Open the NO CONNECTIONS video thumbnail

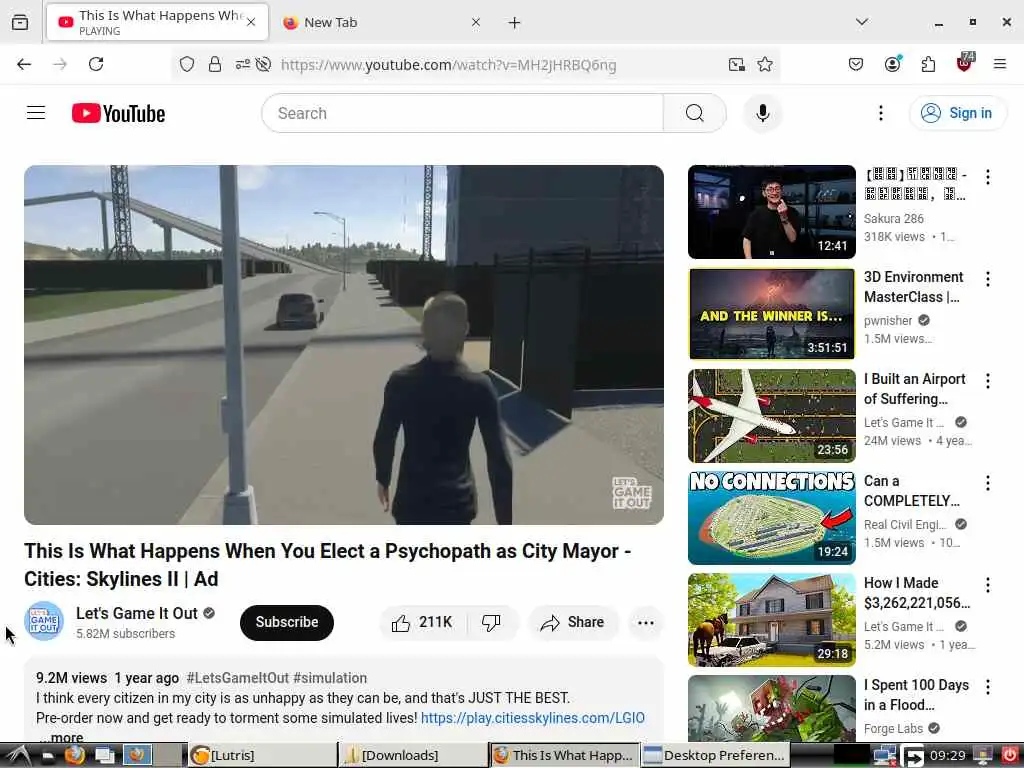pyautogui.click(x=771, y=518)
